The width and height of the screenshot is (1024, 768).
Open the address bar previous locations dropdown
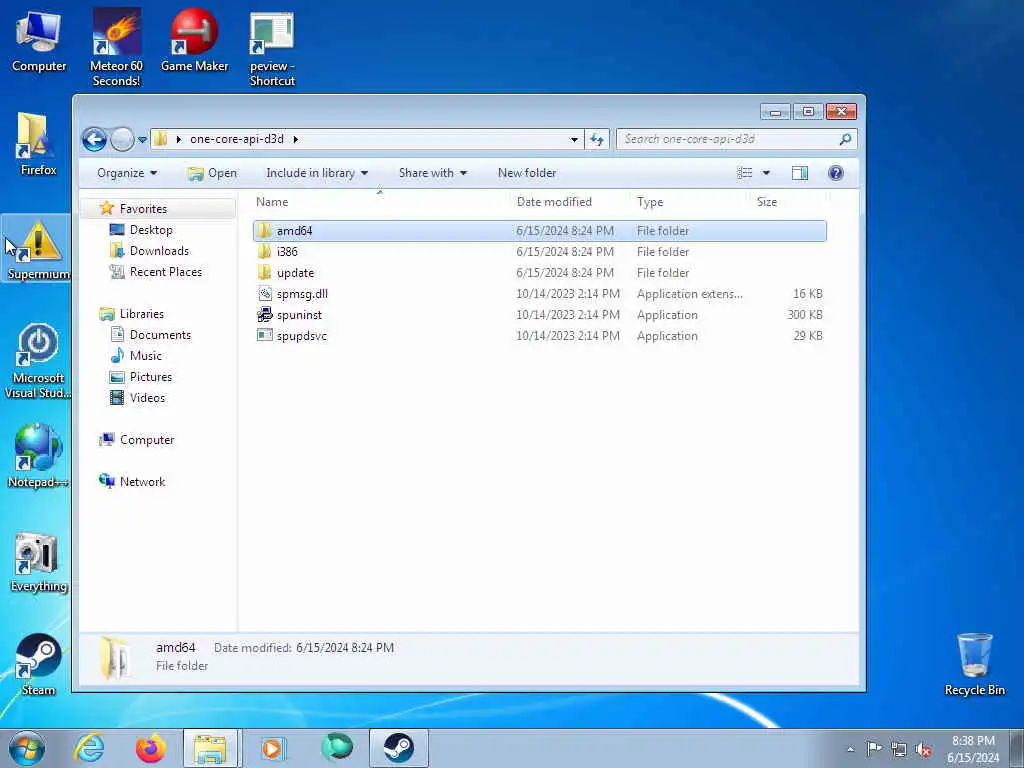574,139
